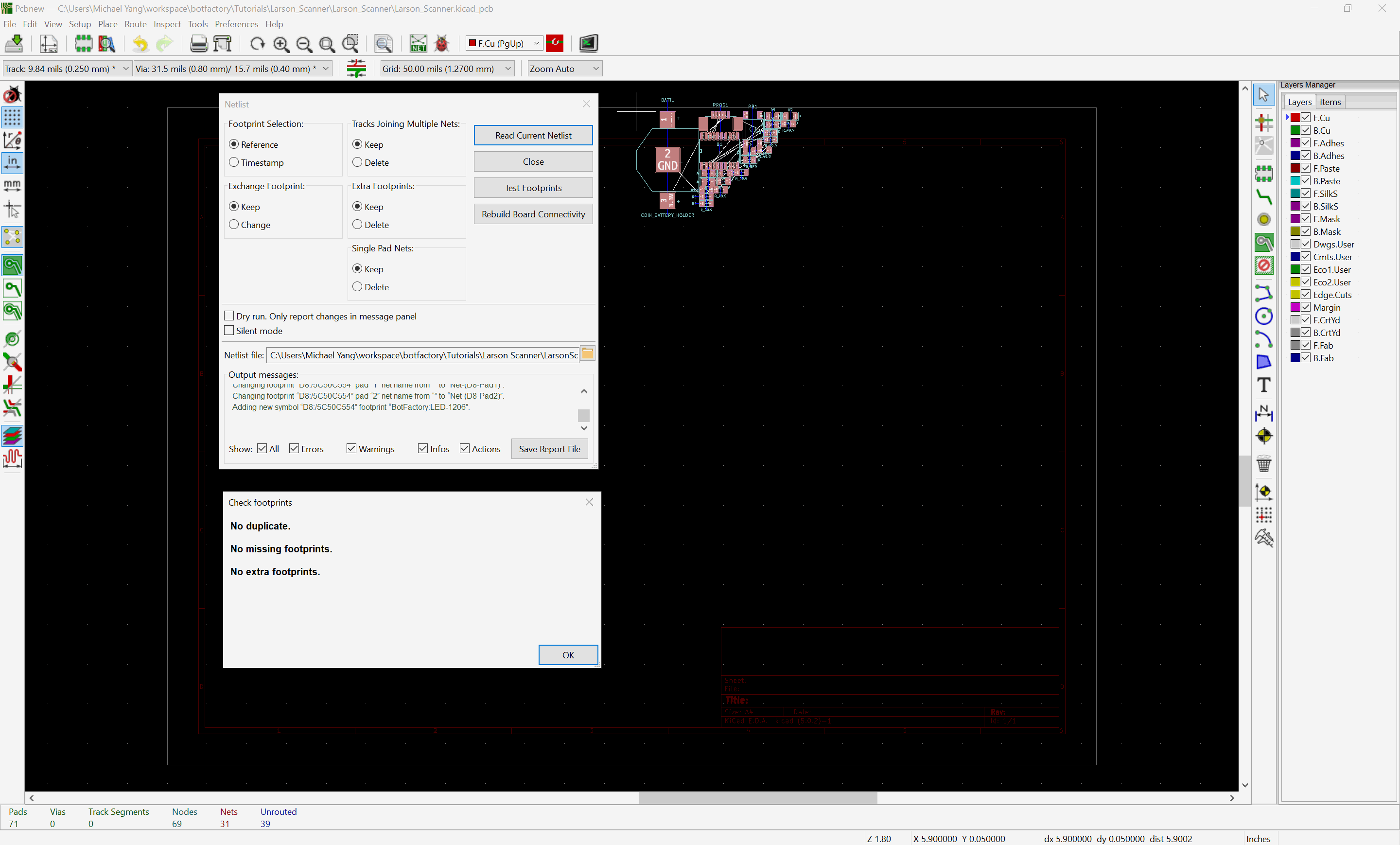The height and width of the screenshot is (845, 1400).
Task: Enable the Dry run checkbox
Action: tap(229, 316)
